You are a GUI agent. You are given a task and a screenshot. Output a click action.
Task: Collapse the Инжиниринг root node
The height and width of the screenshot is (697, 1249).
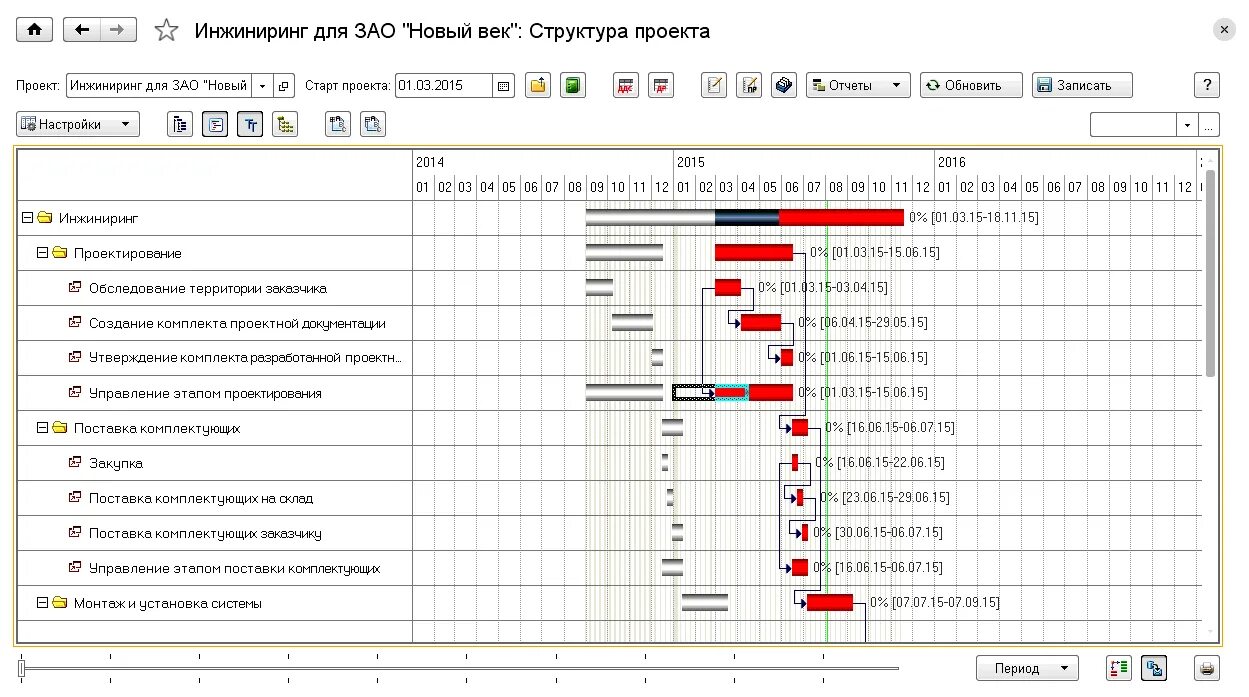(x=28, y=218)
